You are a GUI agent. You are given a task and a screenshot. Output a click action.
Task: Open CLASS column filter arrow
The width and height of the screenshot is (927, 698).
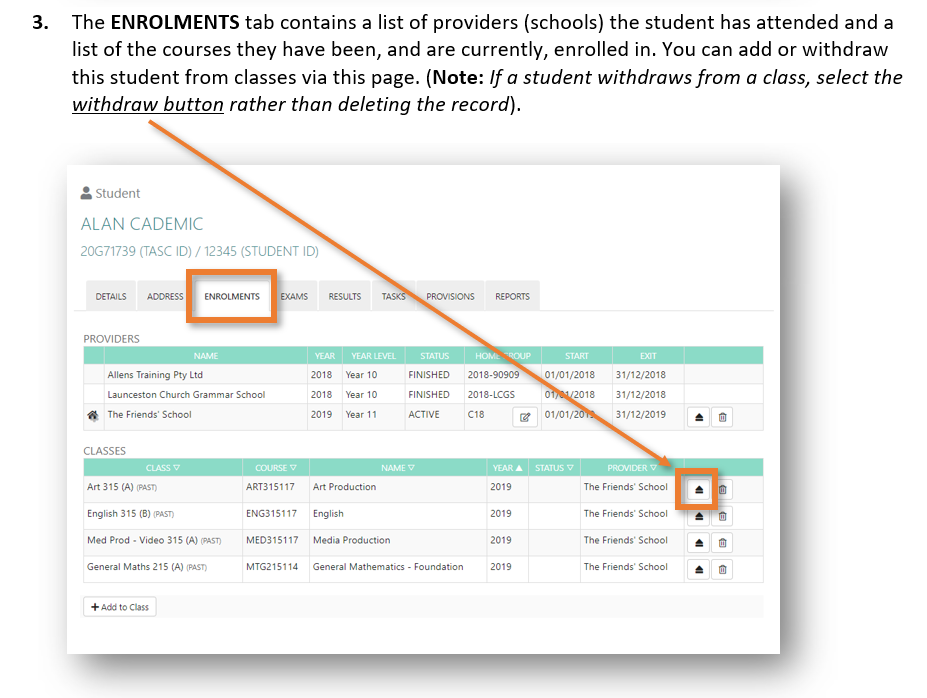coord(177,468)
